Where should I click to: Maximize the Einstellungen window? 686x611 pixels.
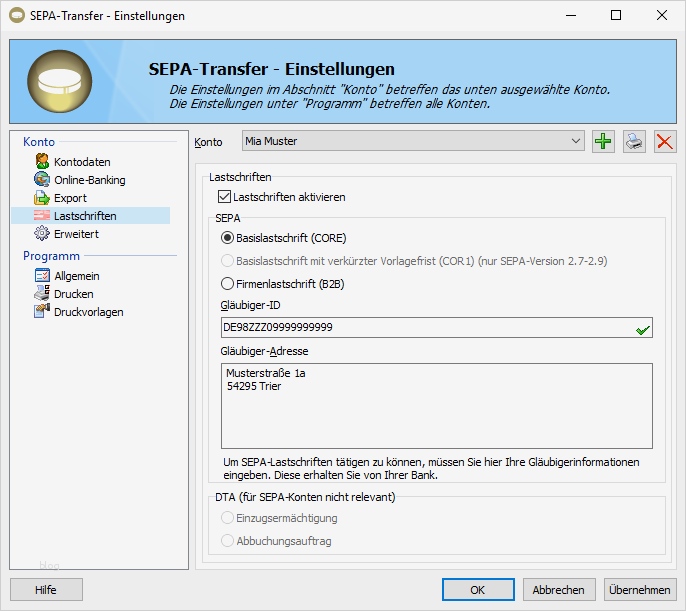click(616, 15)
